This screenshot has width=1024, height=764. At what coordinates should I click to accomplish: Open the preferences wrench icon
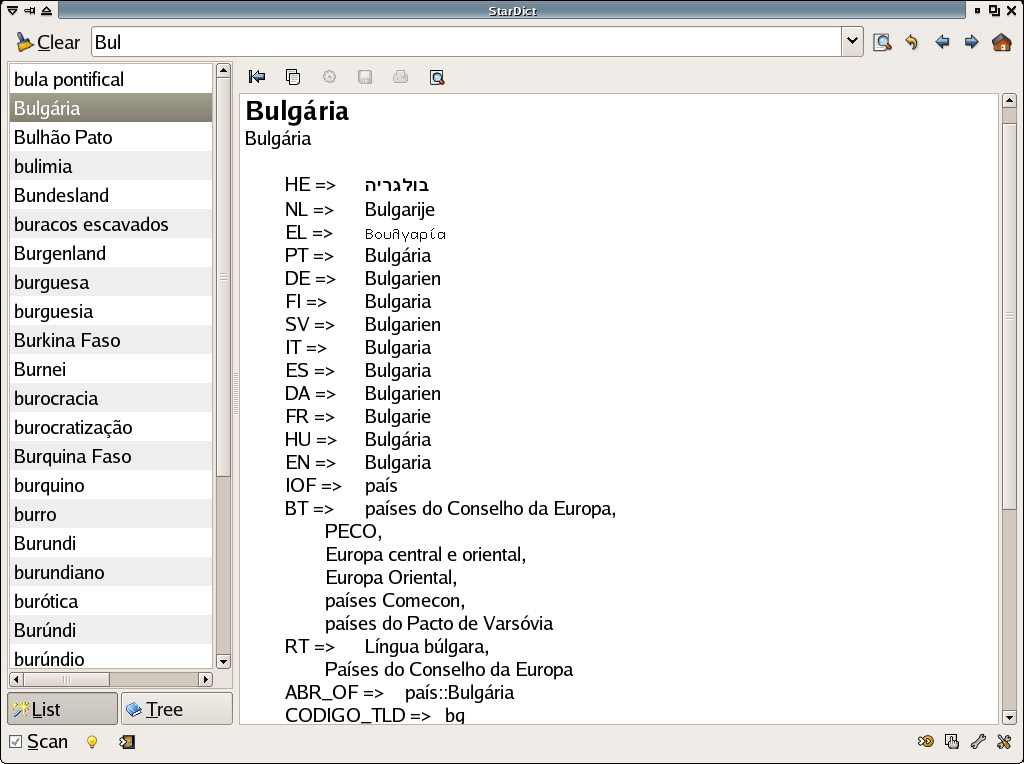(x=979, y=742)
